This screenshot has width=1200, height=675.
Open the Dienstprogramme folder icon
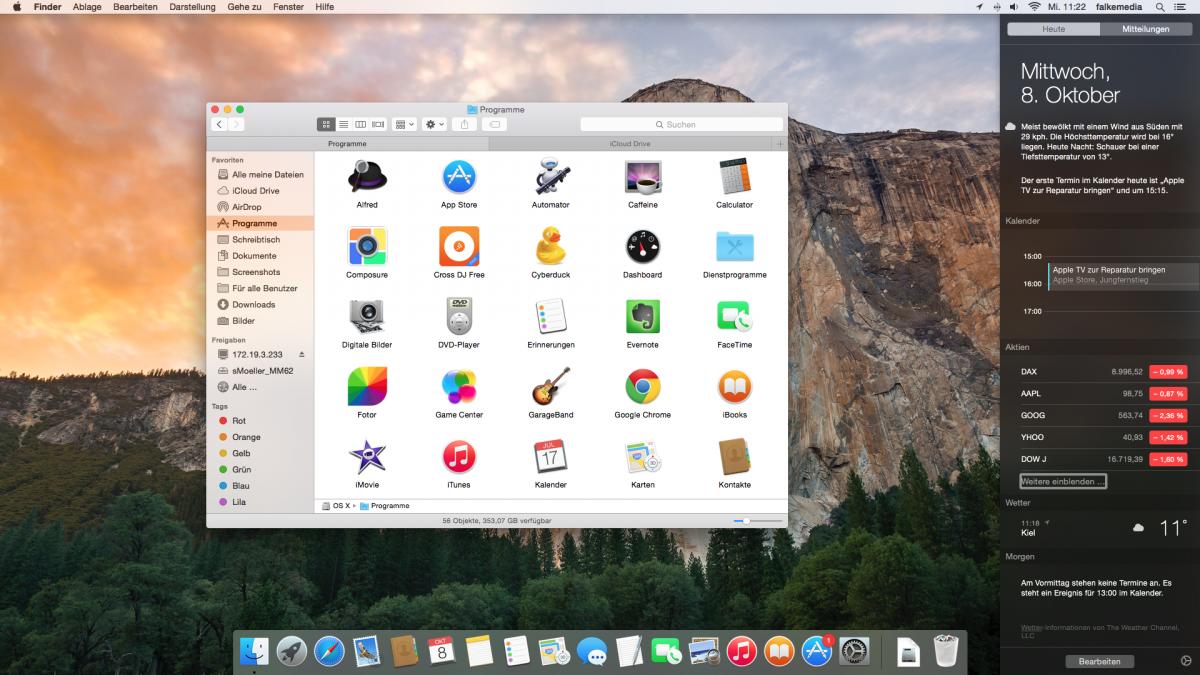(735, 247)
